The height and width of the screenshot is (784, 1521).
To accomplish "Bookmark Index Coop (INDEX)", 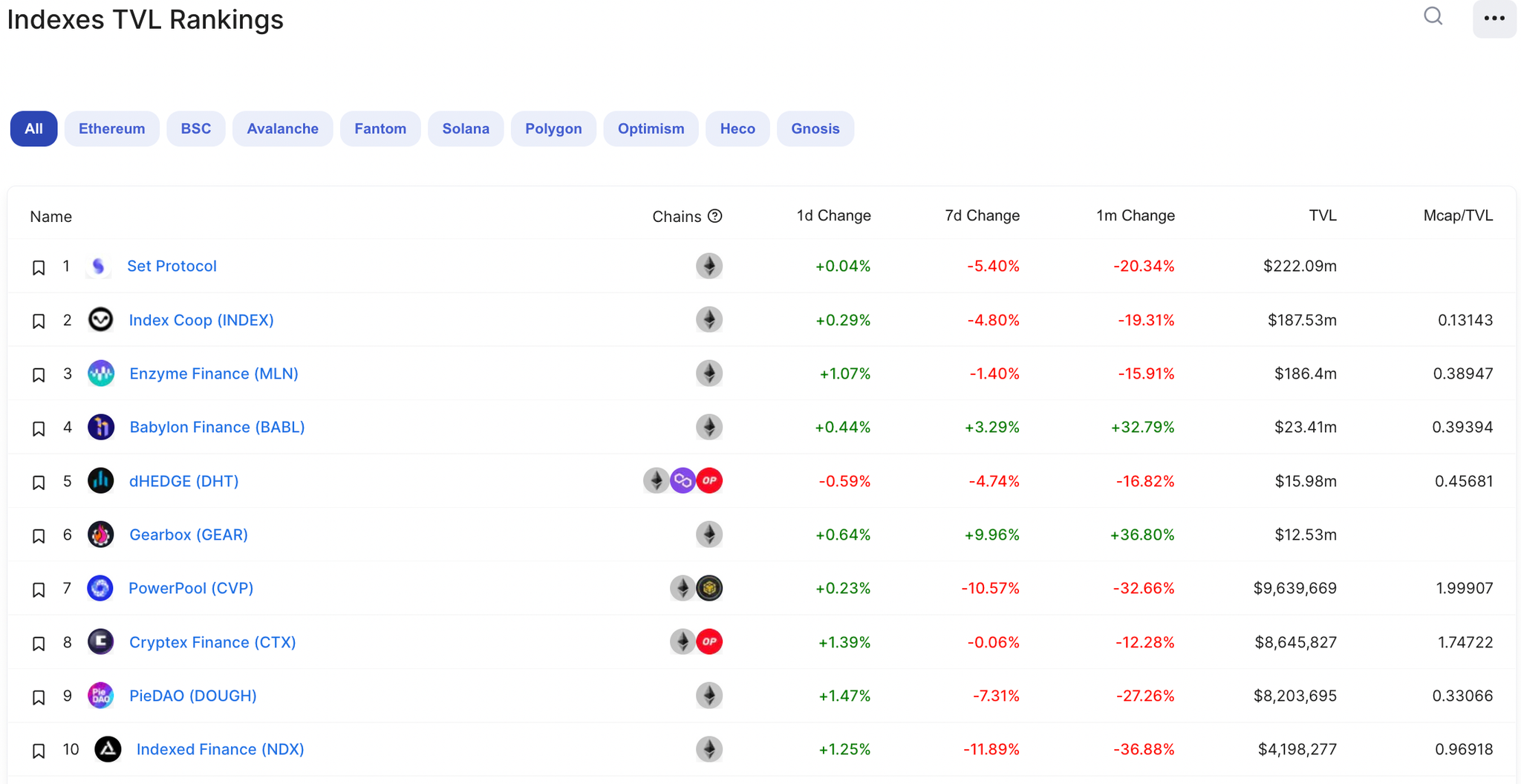I will coord(39,321).
